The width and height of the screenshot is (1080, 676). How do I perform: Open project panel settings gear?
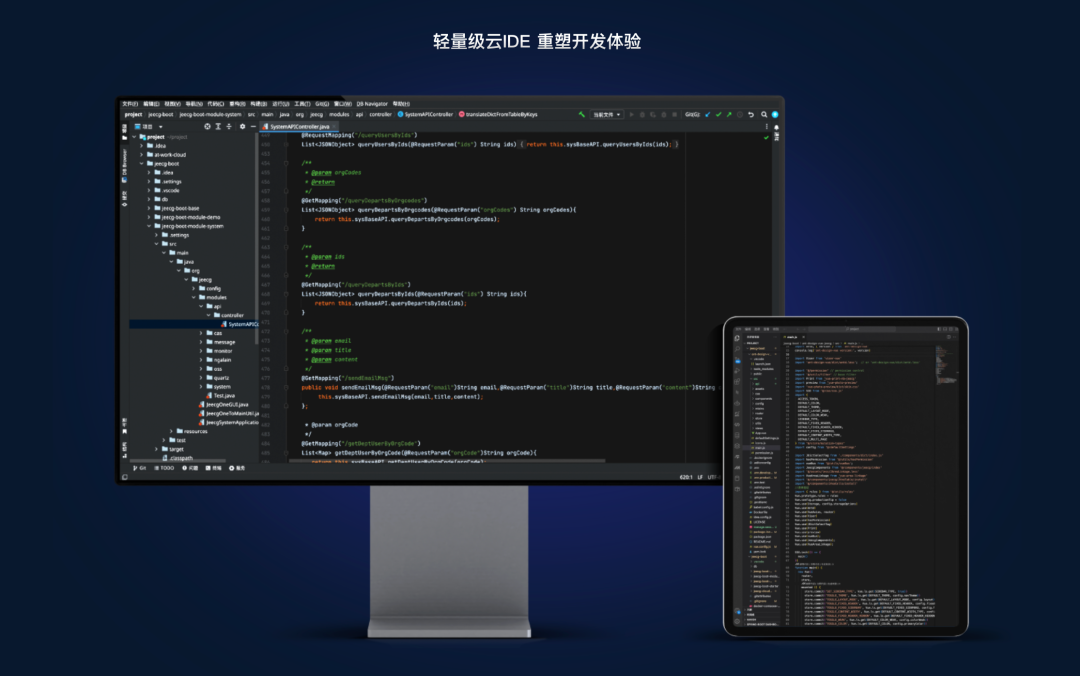[242, 127]
